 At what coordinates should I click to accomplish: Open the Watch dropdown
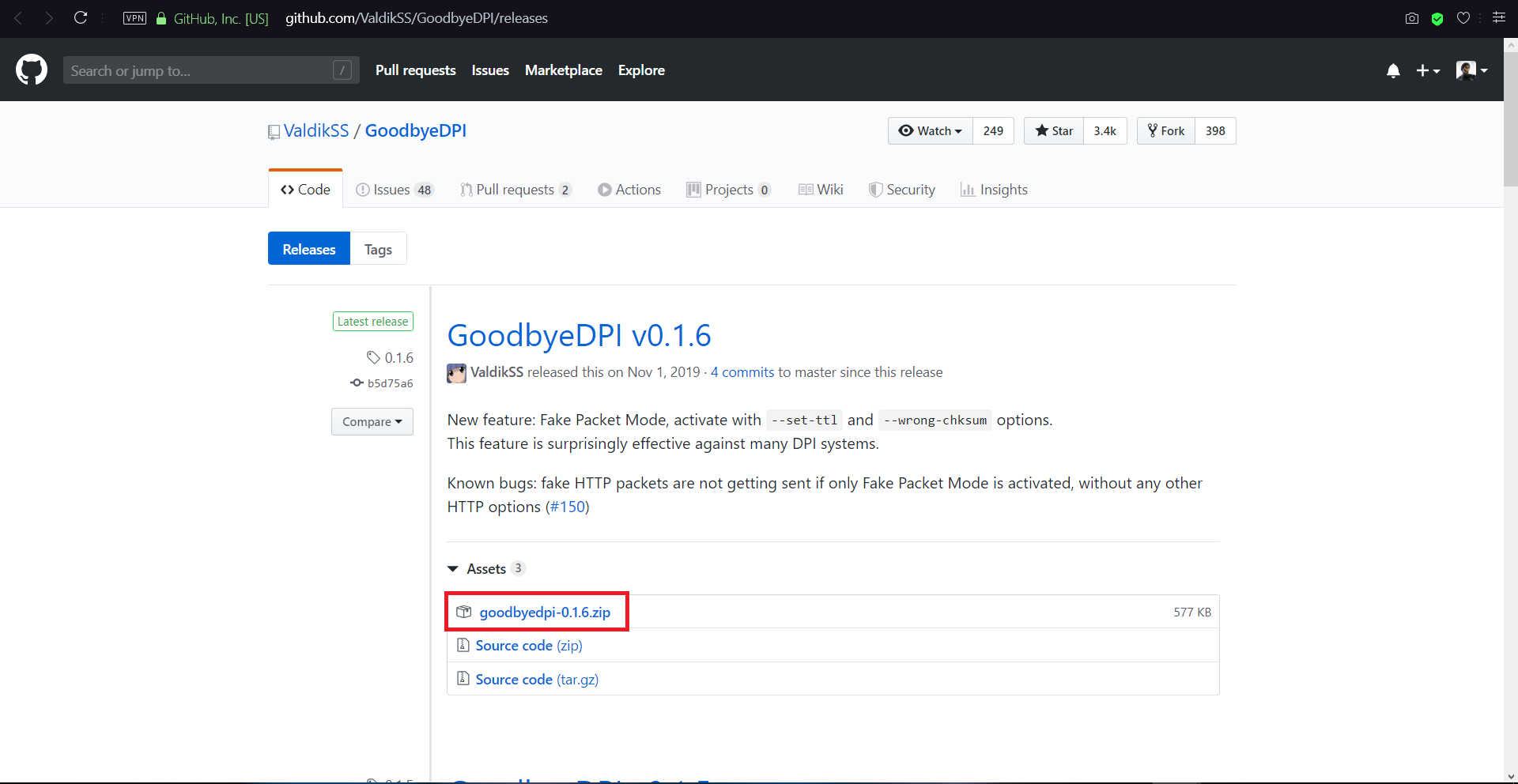[931, 131]
